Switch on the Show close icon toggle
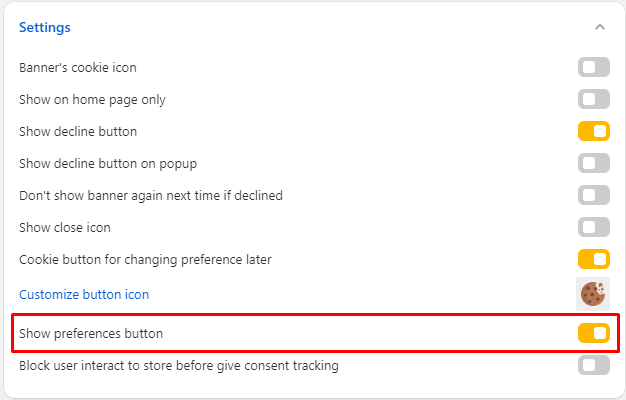The height and width of the screenshot is (400, 626). [x=593, y=227]
